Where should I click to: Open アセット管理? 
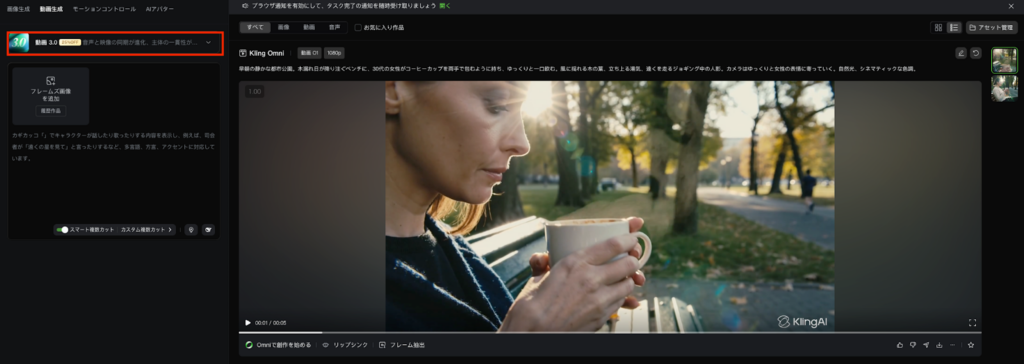[991, 27]
